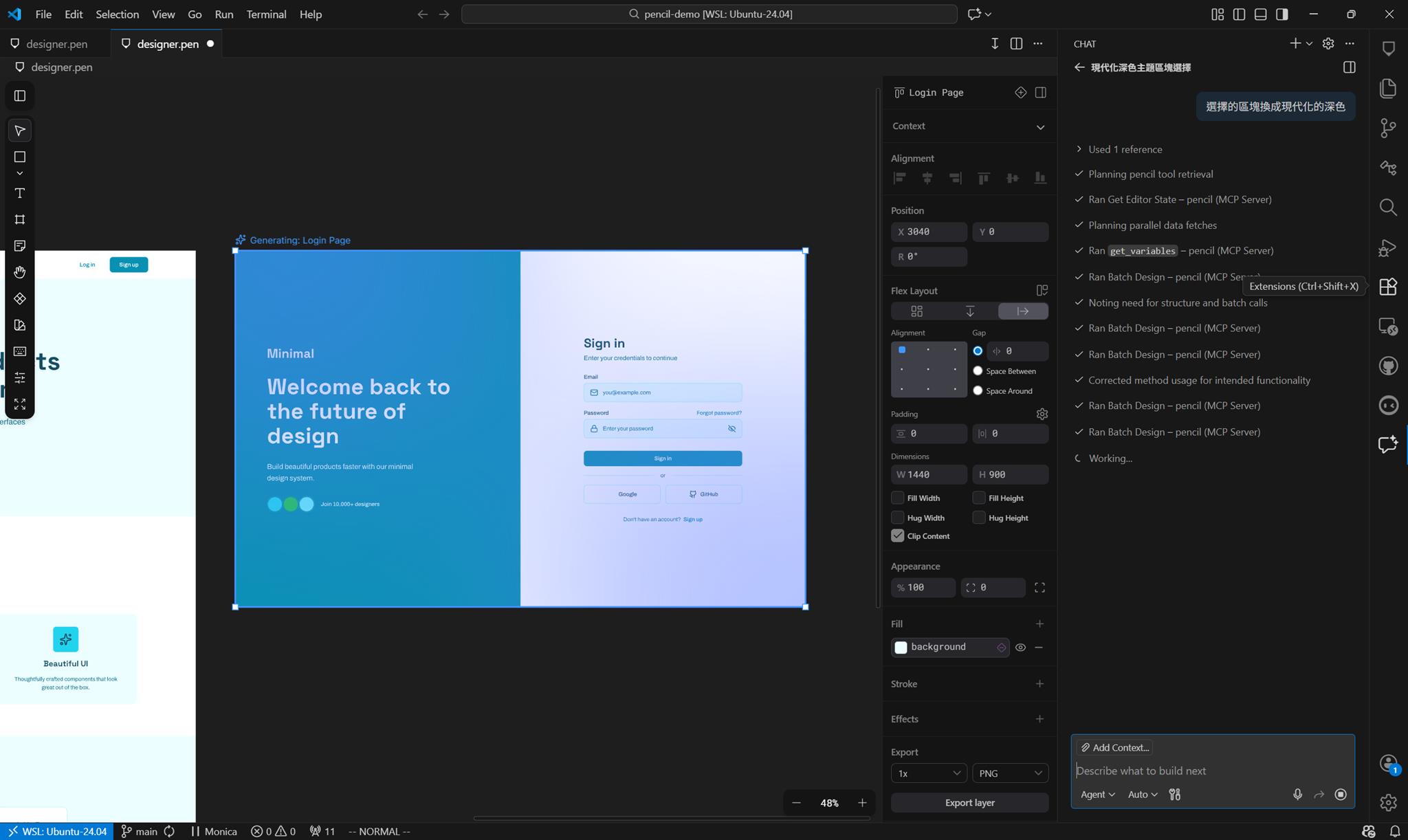Uncheck the Clip Content checkbox
This screenshot has height=840, width=1408.
[x=898, y=536]
